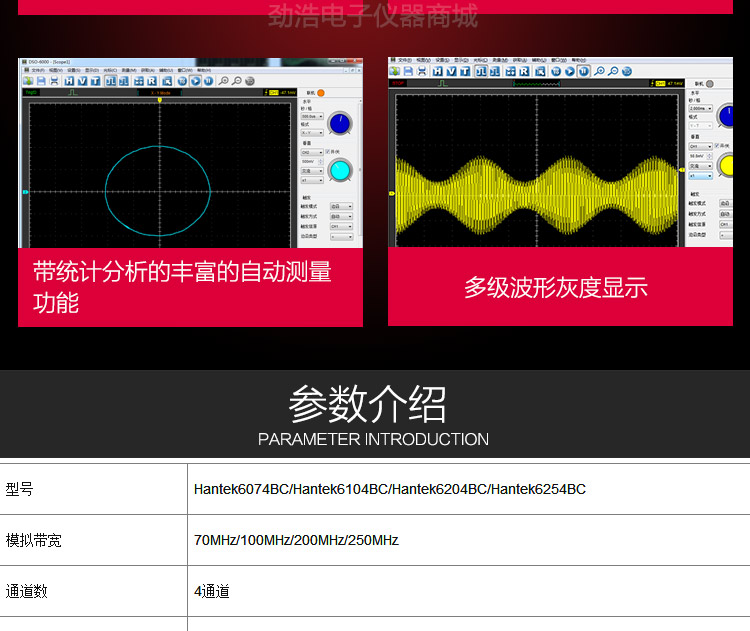Open X-Y format dropdown in left ellipse scope
Image resolution: width=750 pixels, height=631 pixels.
pyautogui.click(x=312, y=133)
